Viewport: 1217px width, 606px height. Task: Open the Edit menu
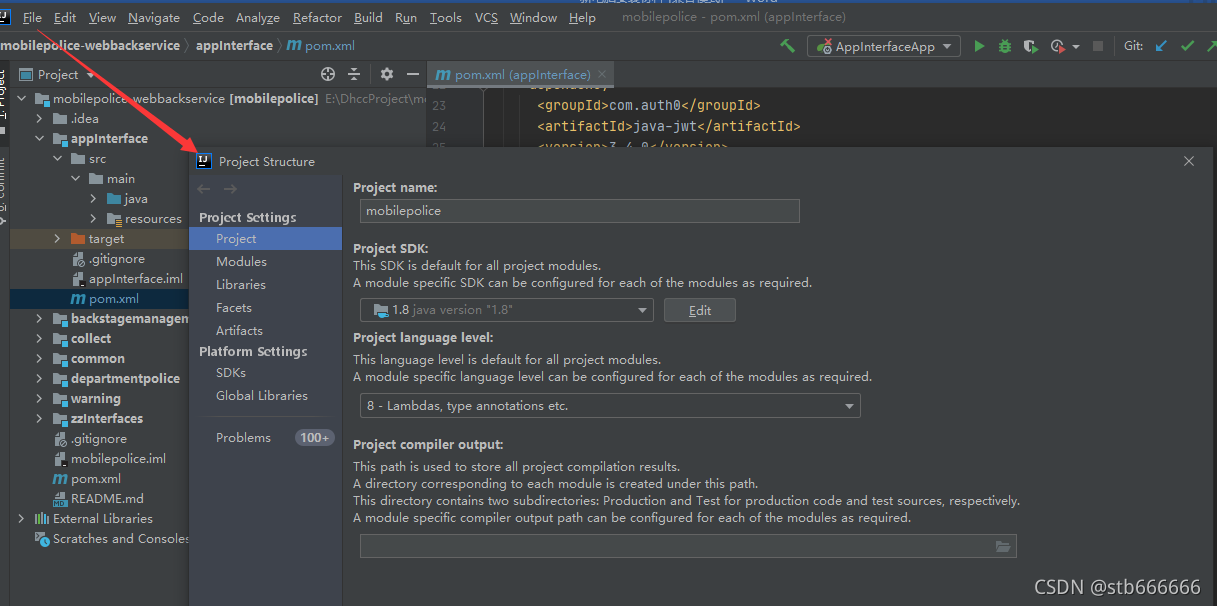pyautogui.click(x=65, y=17)
